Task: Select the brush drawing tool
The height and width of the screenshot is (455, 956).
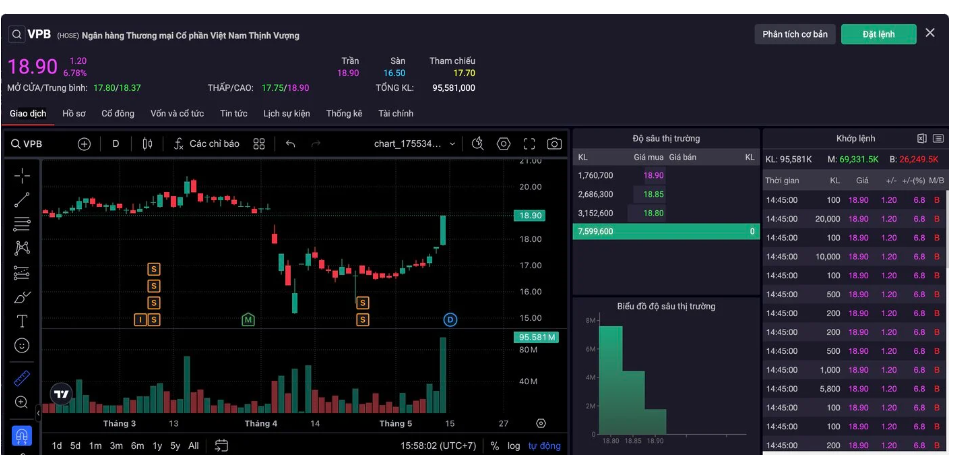Action: click(22, 297)
